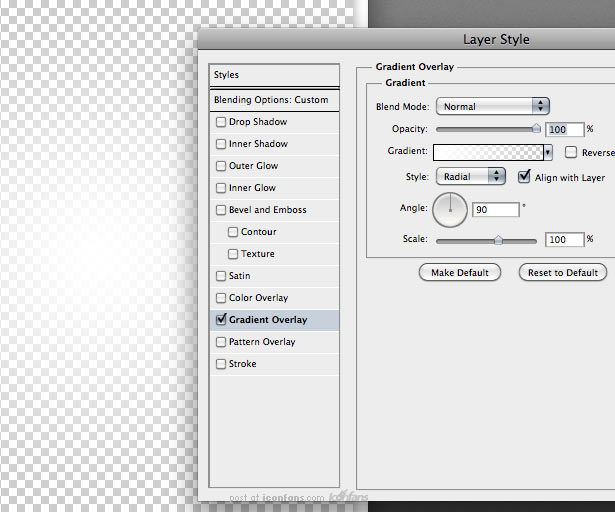Select the Pattern Overlay label
Screen dimensions: 615x512
262,342
